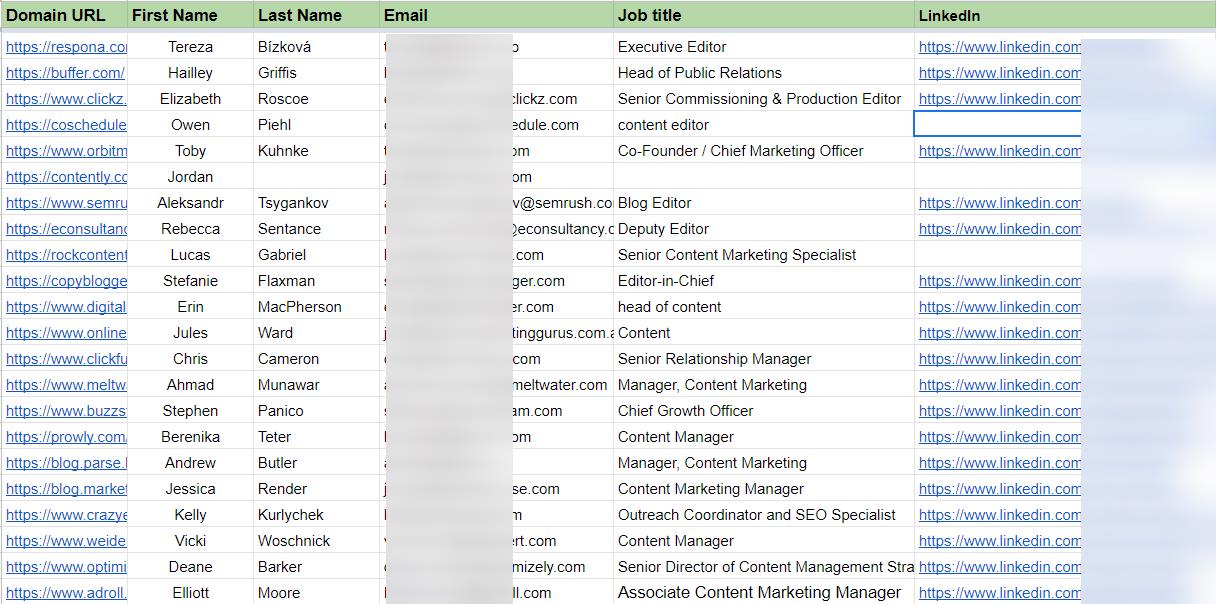Select the first name cell 'Owen'
The width and height of the screenshot is (1216, 604).
click(190, 125)
